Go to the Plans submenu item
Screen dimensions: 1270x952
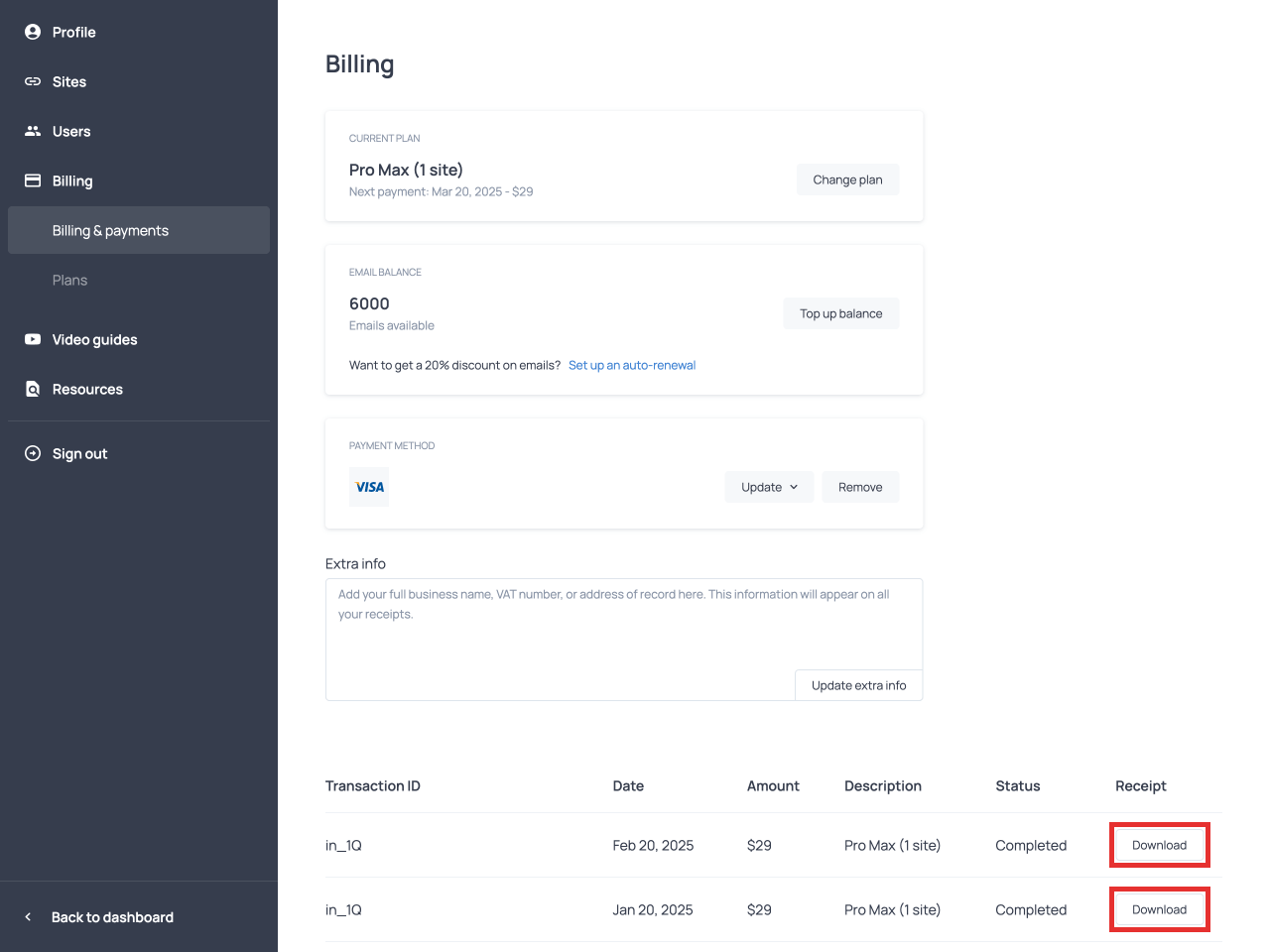[x=69, y=280]
